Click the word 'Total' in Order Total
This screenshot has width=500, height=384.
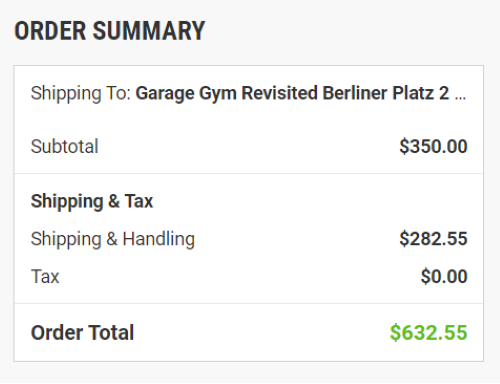pos(111,333)
